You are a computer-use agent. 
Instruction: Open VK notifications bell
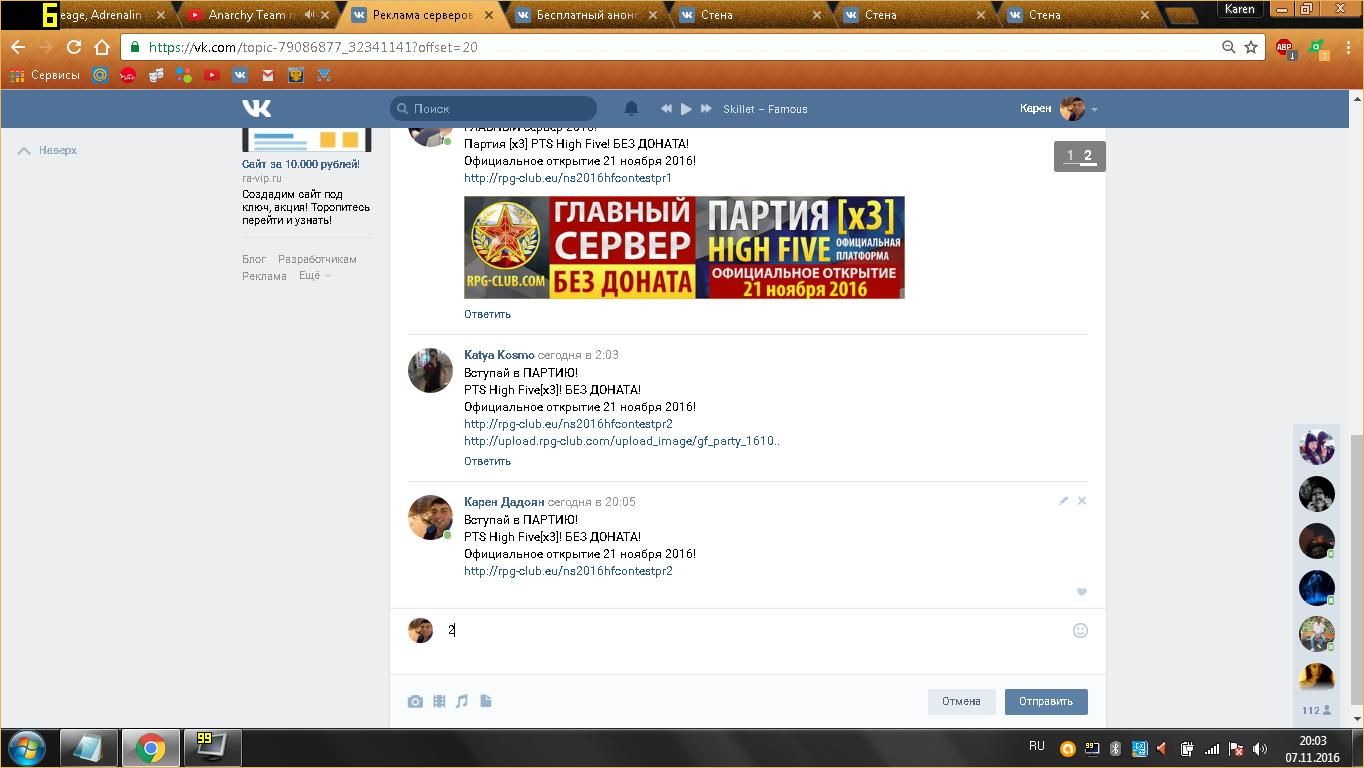pos(631,108)
